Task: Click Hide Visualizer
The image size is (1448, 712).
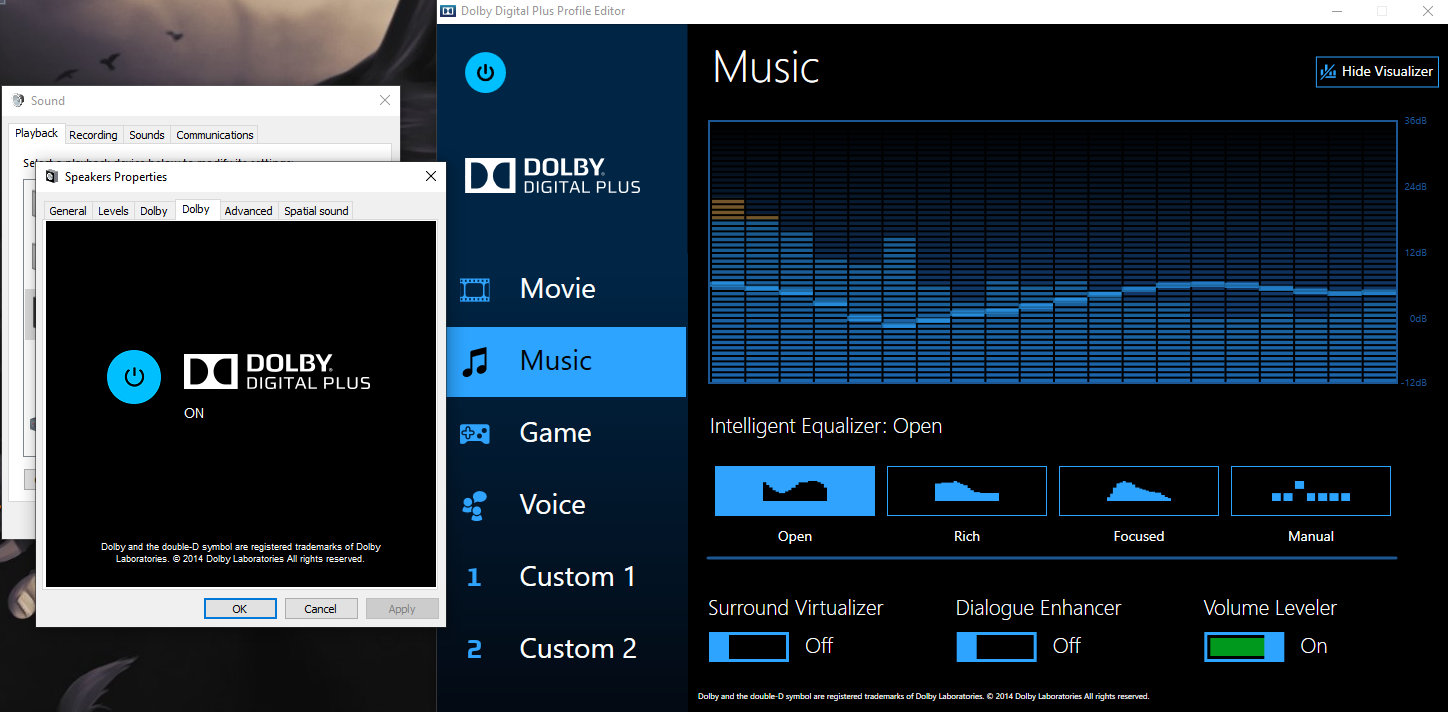Action: [x=1377, y=71]
